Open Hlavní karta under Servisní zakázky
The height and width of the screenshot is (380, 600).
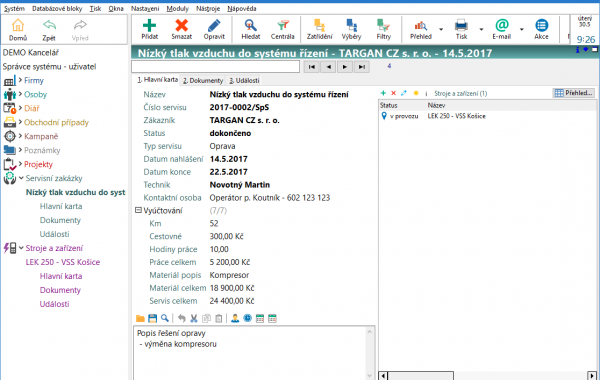(61, 206)
